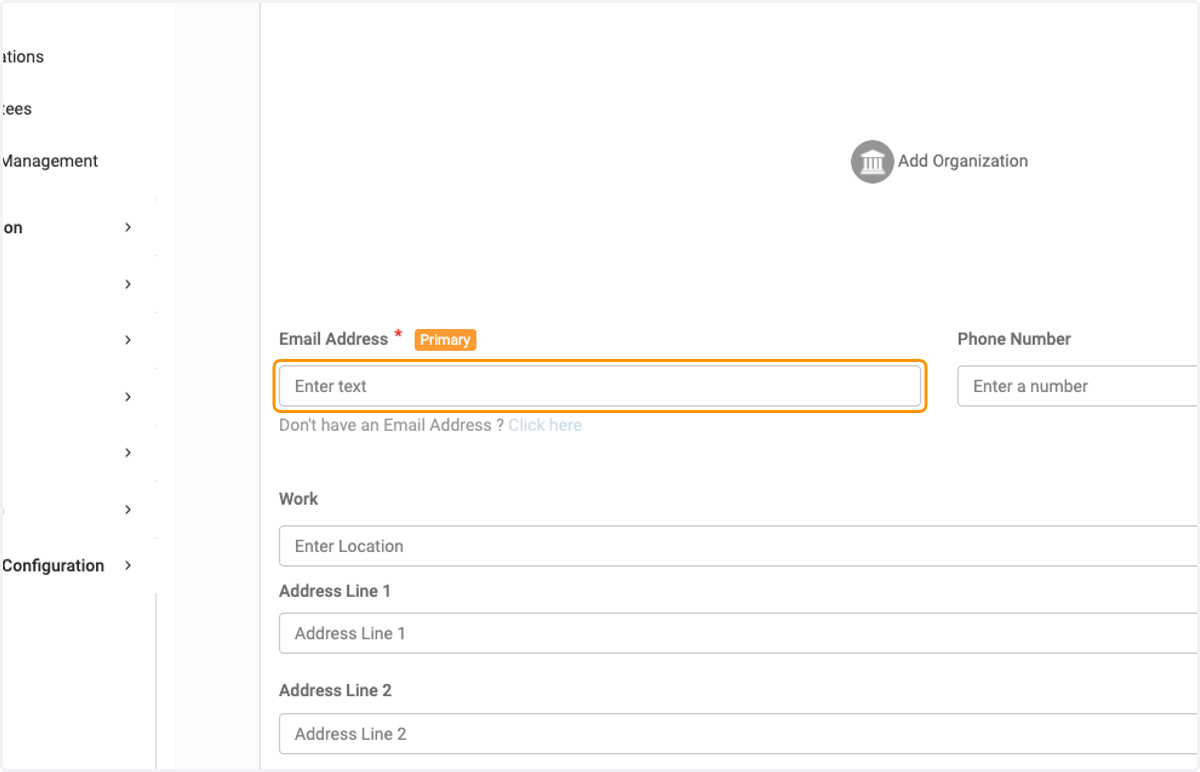Viewport: 1200px width, 772px height.
Task: Click the 'Email Address' field label
Action: pos(333,339)
